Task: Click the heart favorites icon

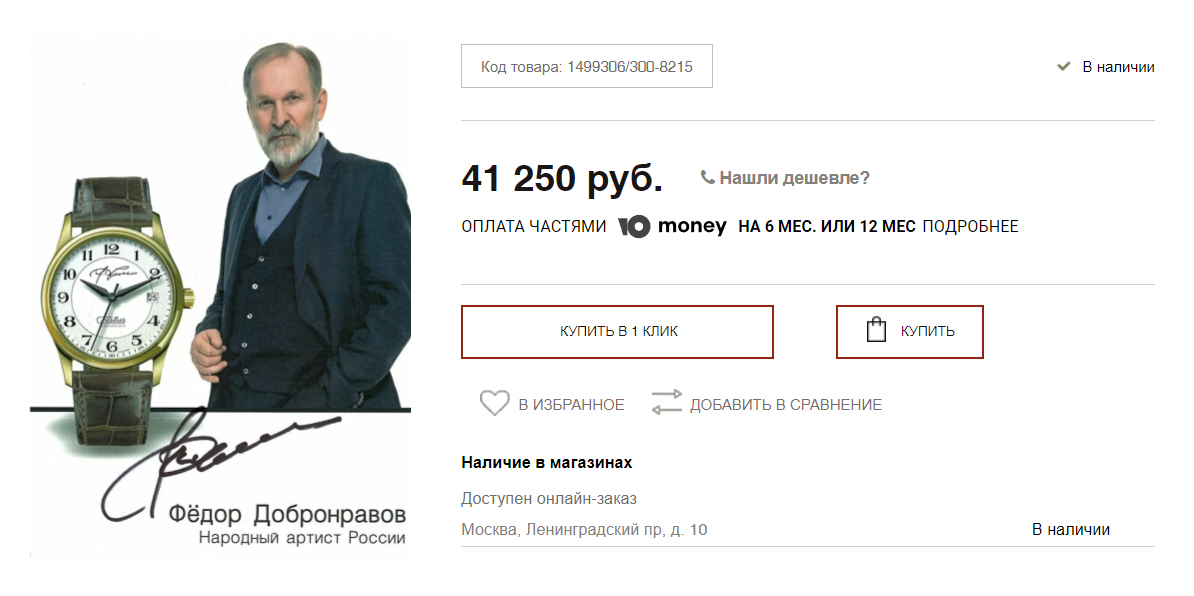Action: pos(494,403)
